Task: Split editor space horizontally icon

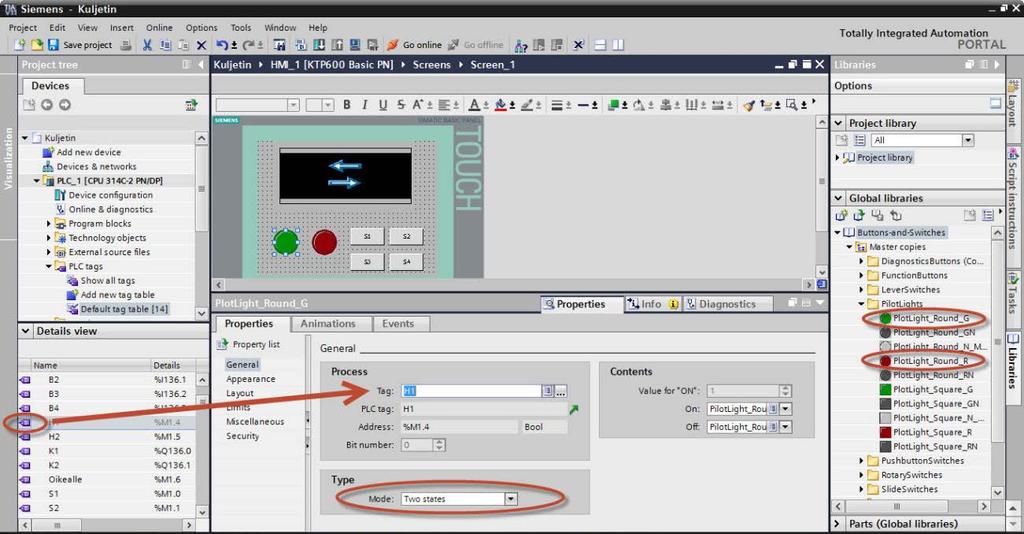Action: click(x=600, y=45)
